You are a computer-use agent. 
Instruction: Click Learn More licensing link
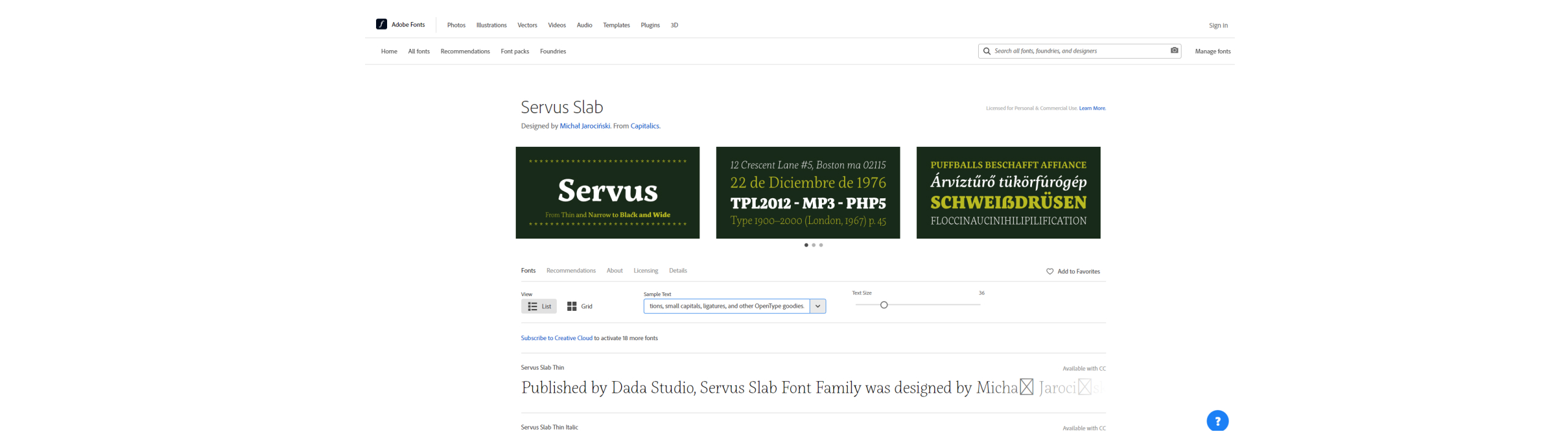coord(1091,108)
